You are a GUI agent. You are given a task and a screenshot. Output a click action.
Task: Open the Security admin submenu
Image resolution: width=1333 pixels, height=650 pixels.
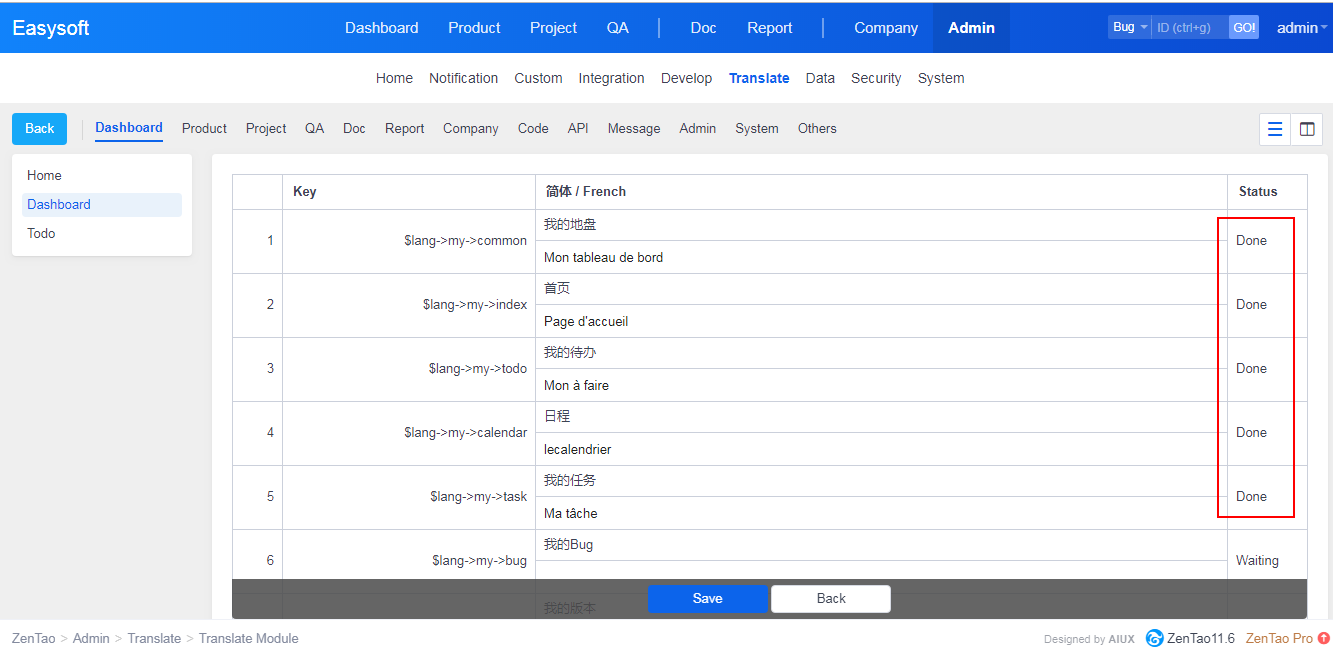point(876,78)
